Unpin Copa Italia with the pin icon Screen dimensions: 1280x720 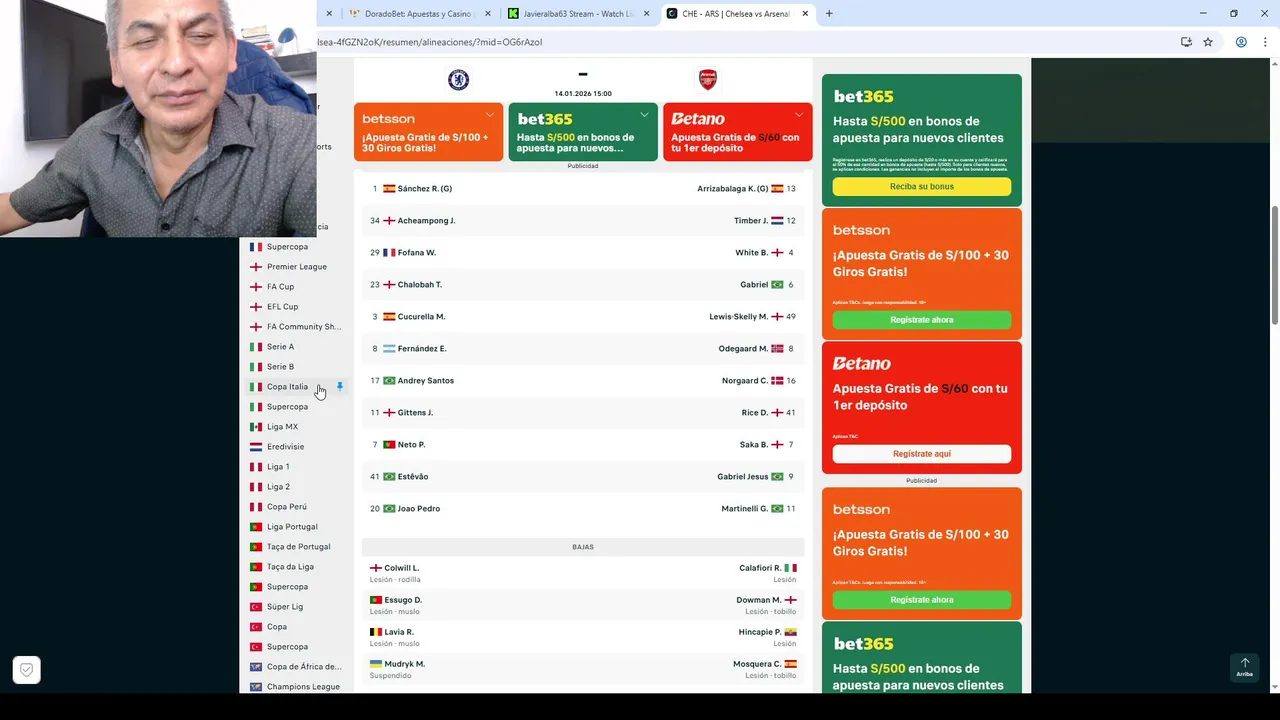click(x=340, y=386)
